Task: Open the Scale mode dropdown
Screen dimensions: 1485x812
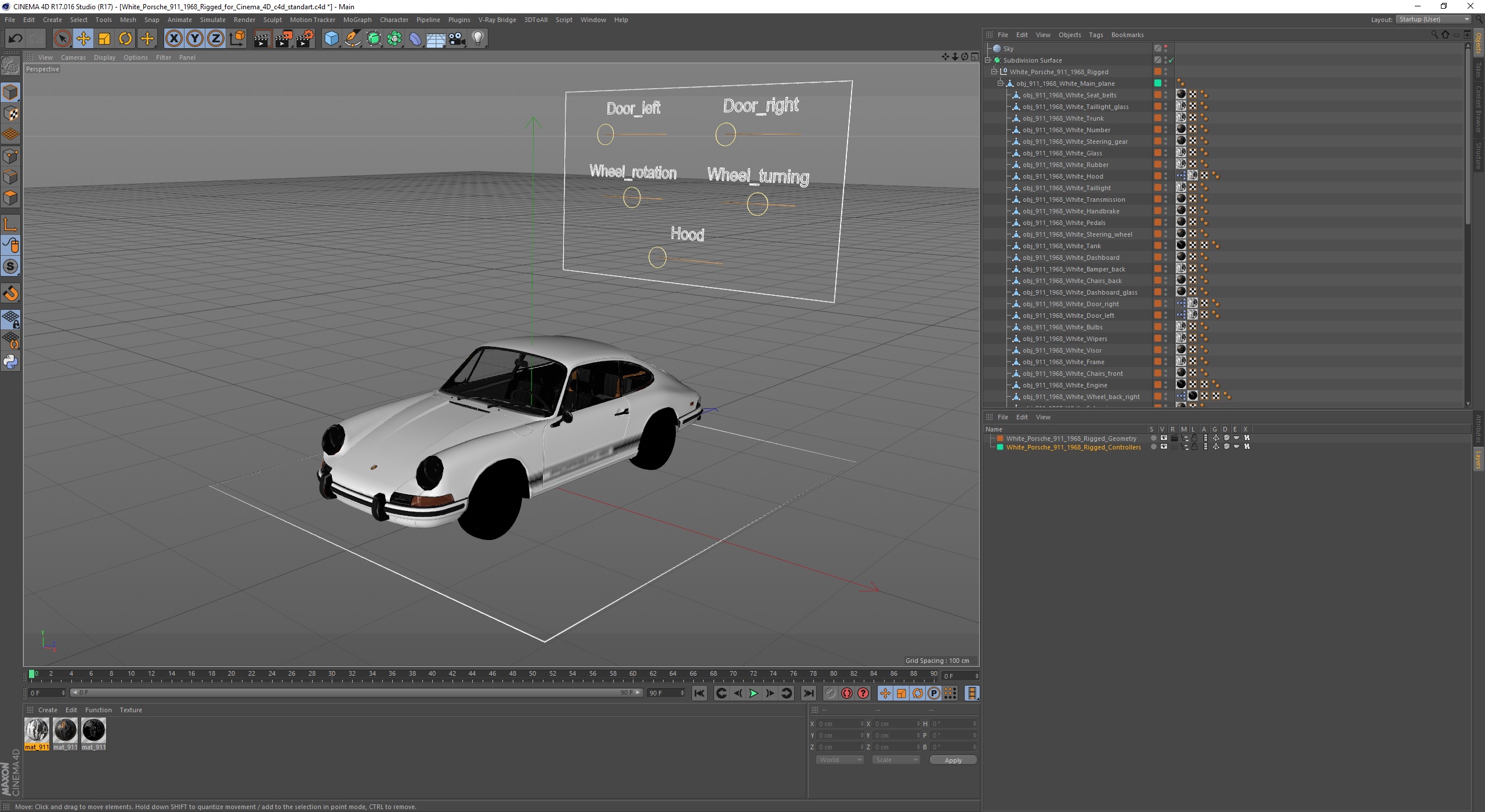Action: [x=896, y=760]
